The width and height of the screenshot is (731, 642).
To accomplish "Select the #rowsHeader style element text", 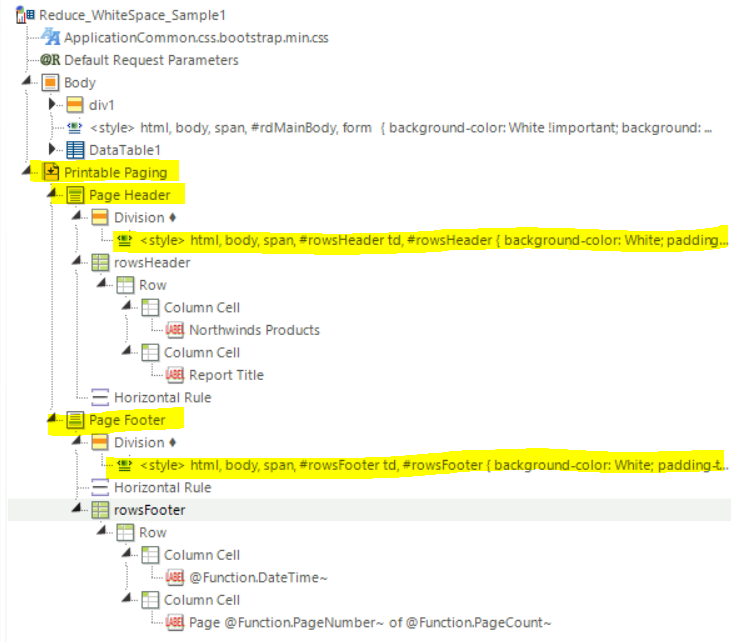I will (434, 240).
